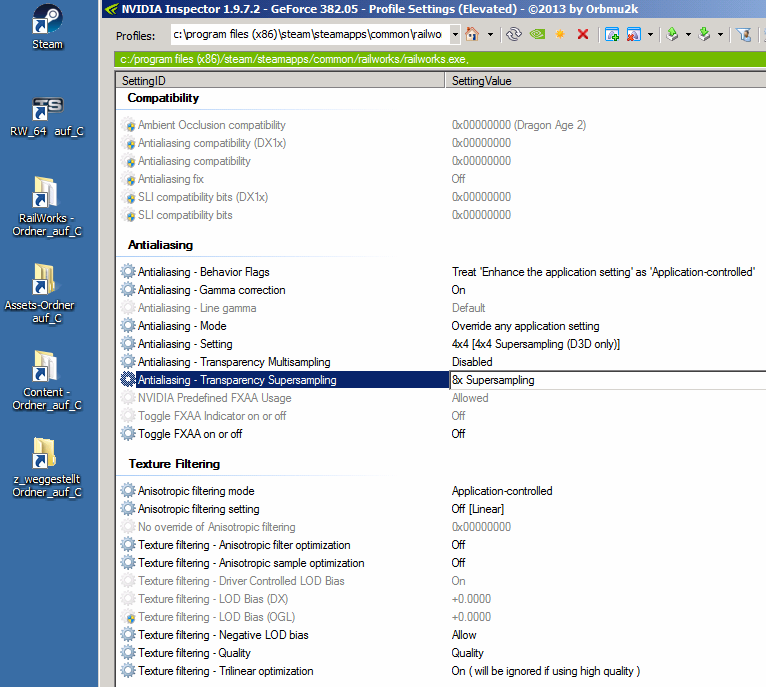
Task: Select the RailWorks - Ordner_auf_C folder shortcut
Action: coord(47,207)
